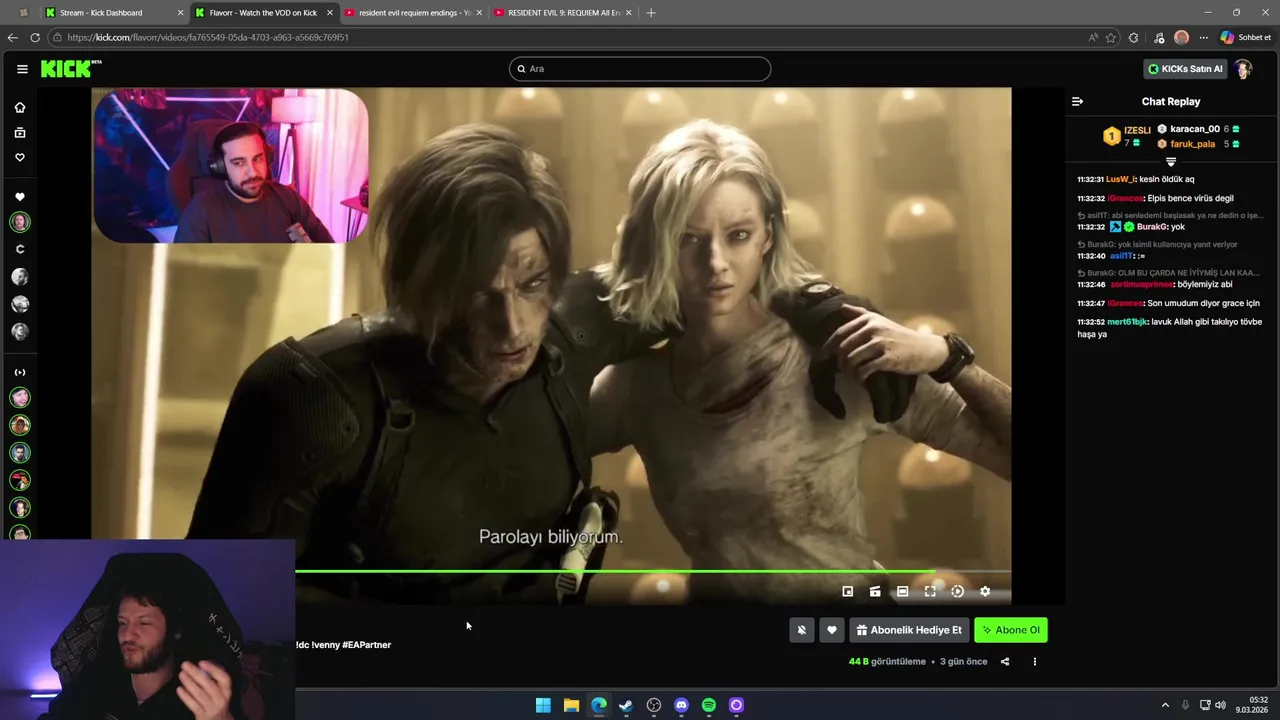Enable picture-in-picture mode in the player
Image resolution: width=1280 pixels, height=720 pixels.
[848, 592]
